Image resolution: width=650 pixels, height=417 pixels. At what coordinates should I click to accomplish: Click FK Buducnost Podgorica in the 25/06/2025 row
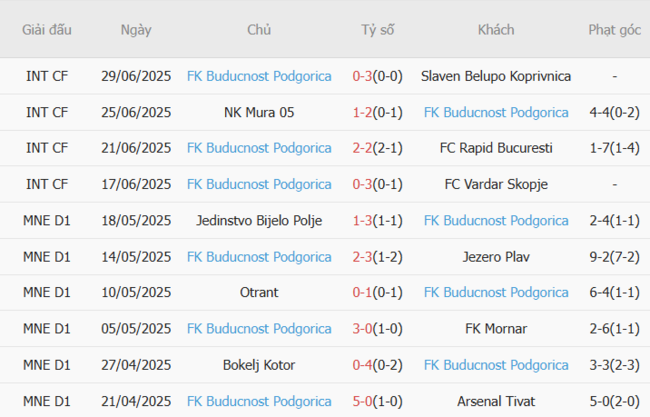pyautogui.click(x=496, y=112)
